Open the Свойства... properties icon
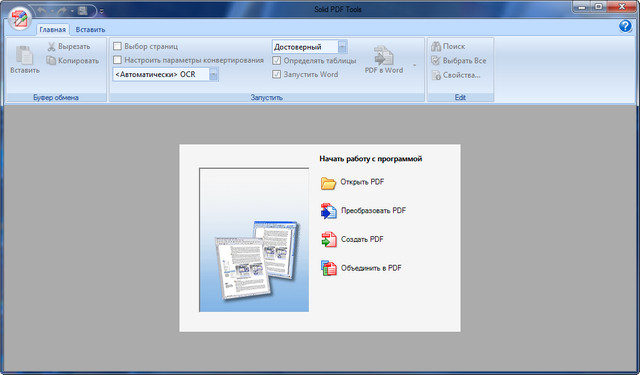Screen dimensions: 640x375 point(436,75)
